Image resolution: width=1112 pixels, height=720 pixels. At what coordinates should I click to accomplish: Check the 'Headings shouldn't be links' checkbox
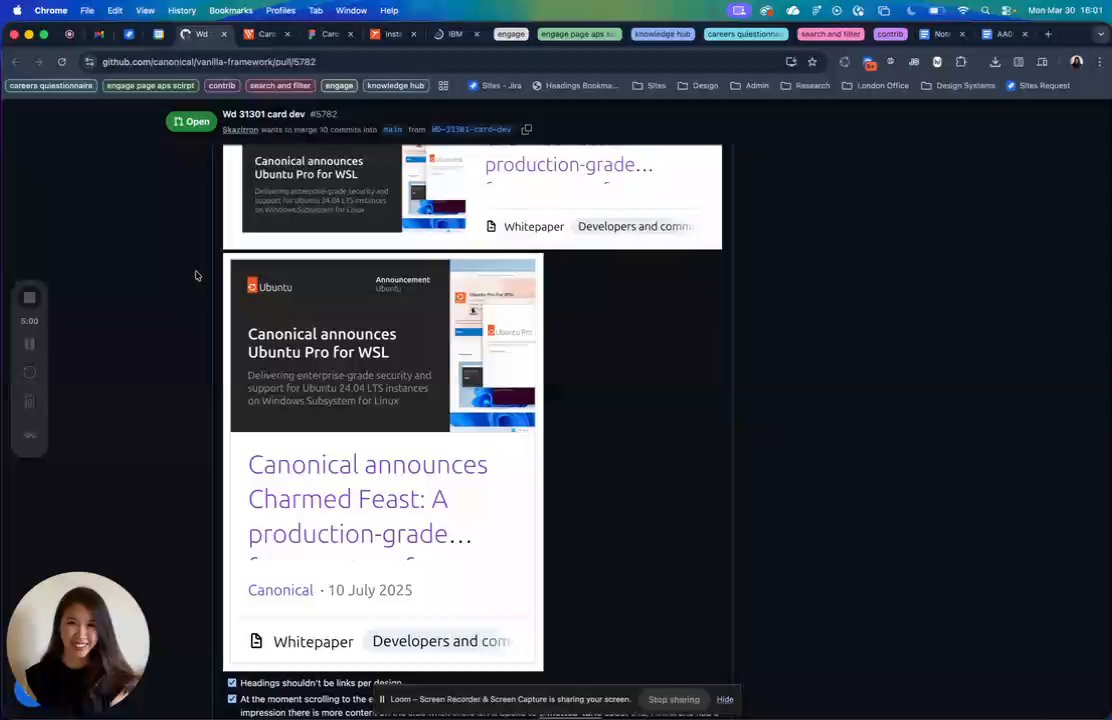click(232, 682)
